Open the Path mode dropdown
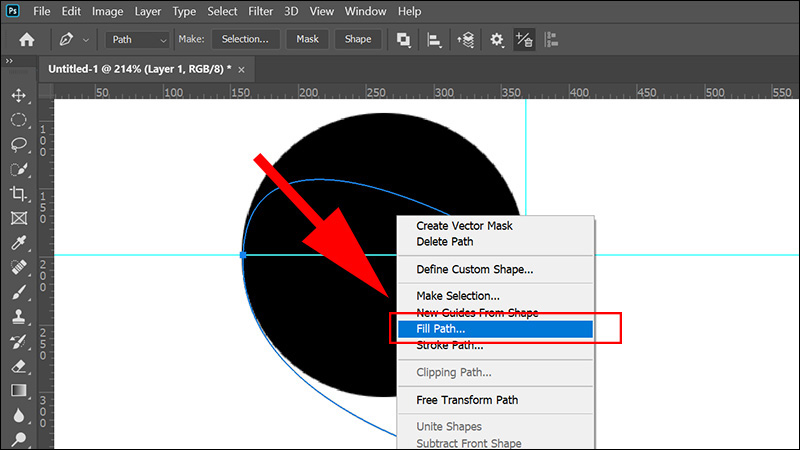The image size is (800, 450). (x=138, y=39)
